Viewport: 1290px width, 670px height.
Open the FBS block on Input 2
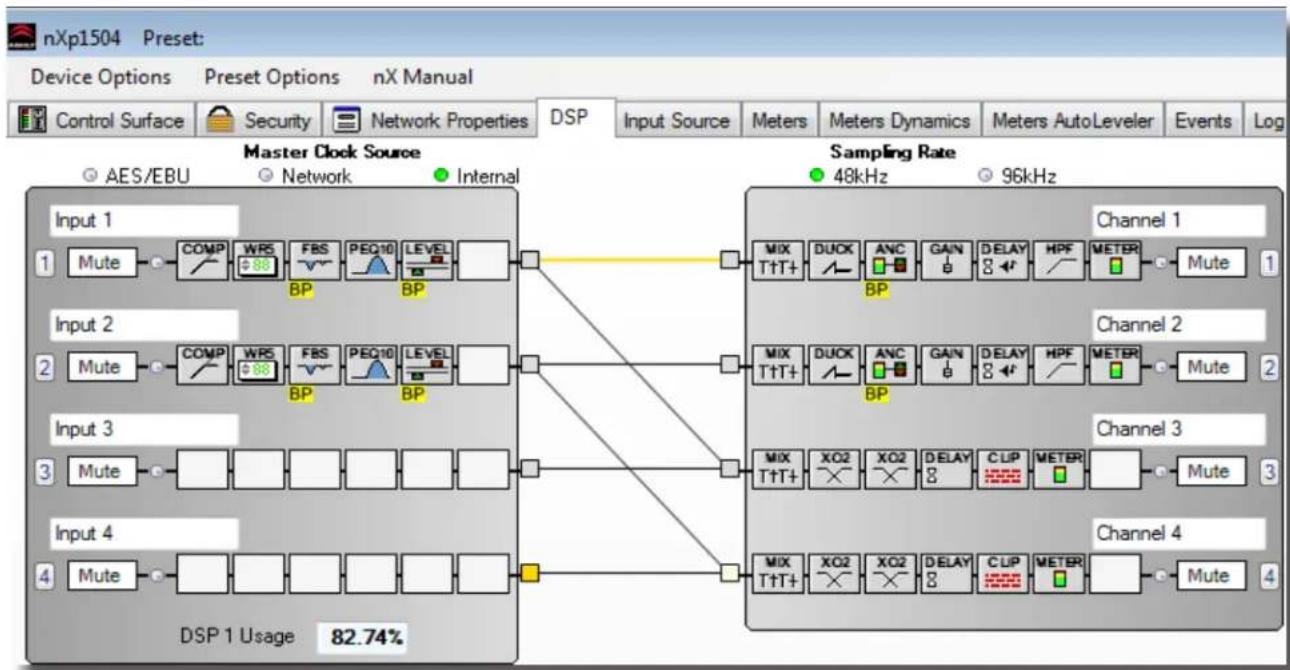[x=316, y=366]
